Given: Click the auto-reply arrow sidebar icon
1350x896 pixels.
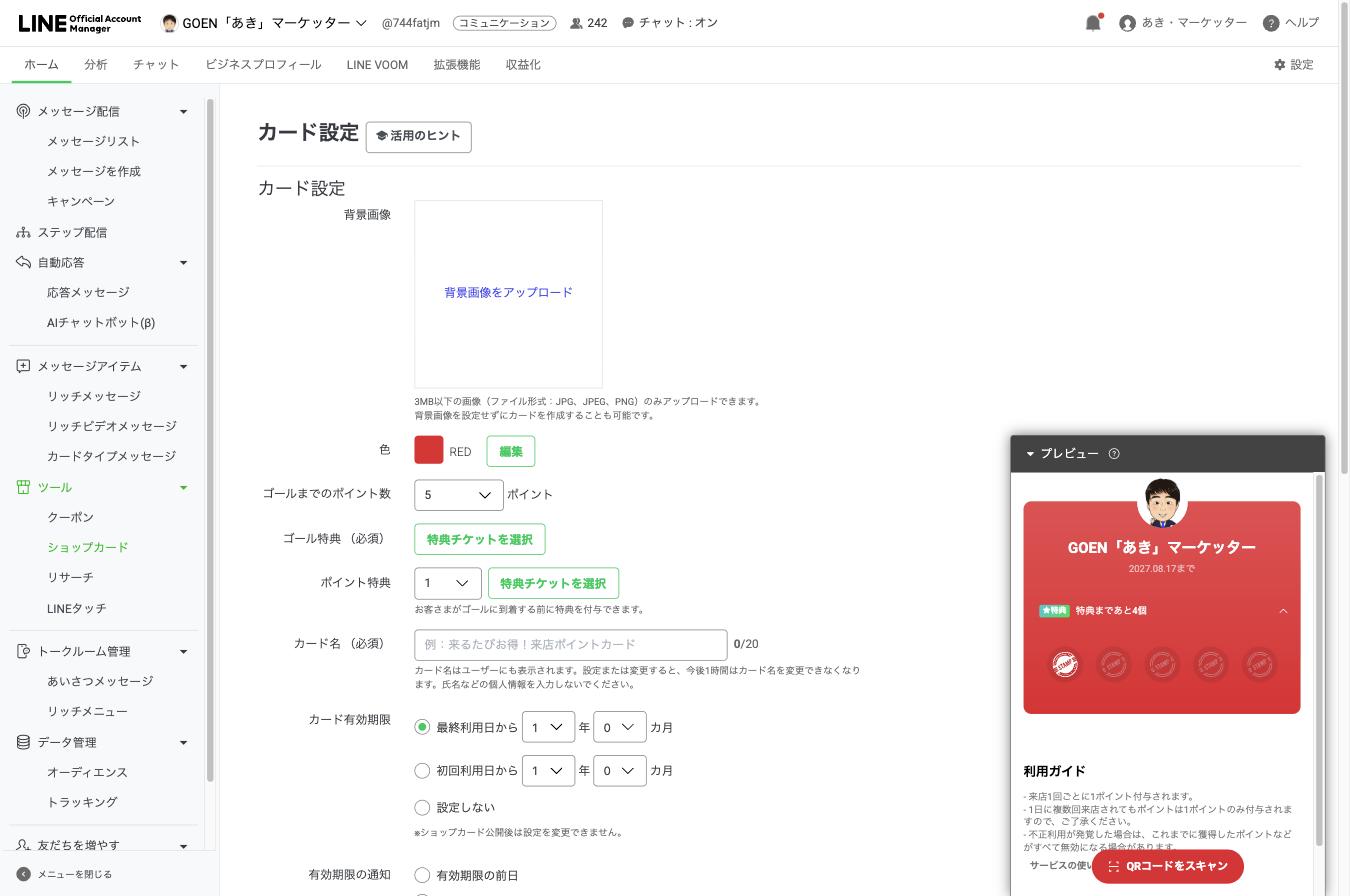Looking at the screenshot, I should pos(23,262).
